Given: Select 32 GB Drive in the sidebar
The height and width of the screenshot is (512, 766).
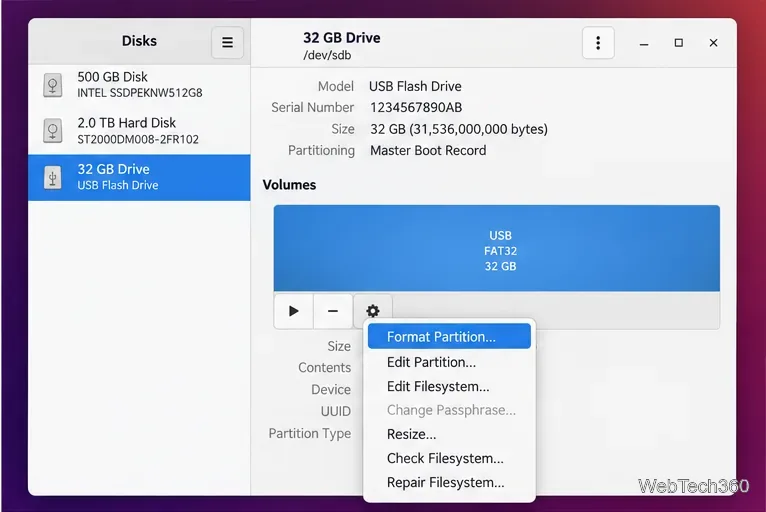Looking at the screenshot, I should click(139, 177).
